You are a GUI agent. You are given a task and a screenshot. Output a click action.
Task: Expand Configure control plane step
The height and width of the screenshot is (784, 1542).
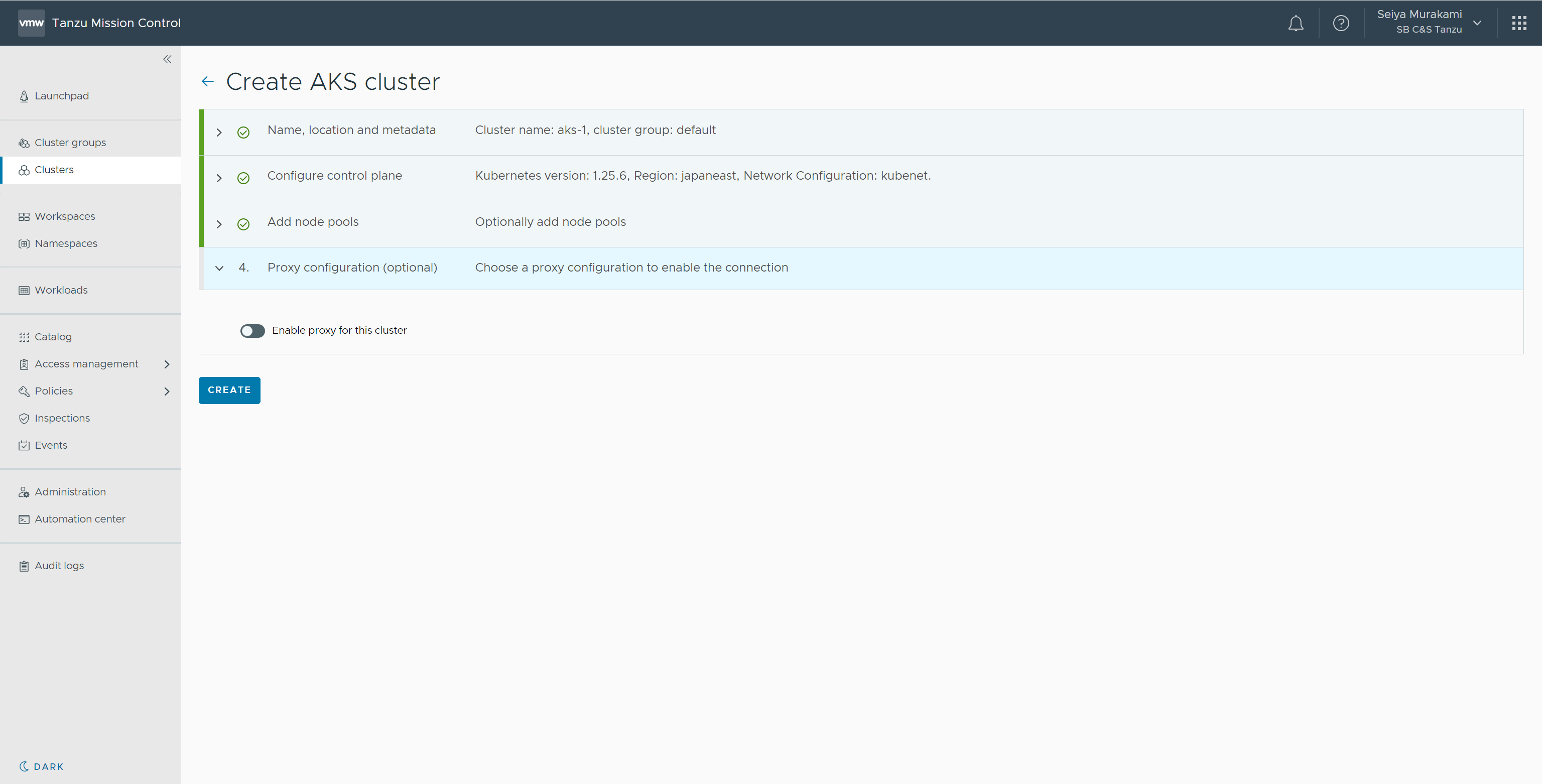(219, 178)
